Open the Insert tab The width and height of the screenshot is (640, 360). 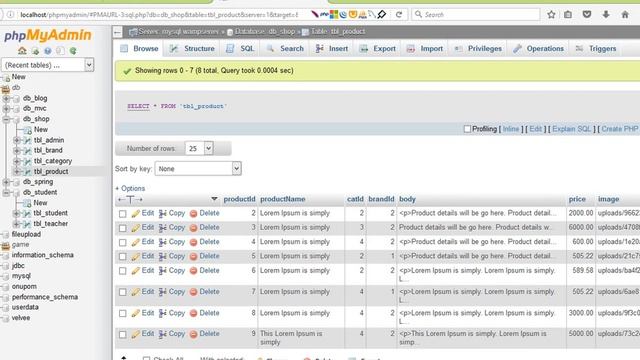pos(332,49)
